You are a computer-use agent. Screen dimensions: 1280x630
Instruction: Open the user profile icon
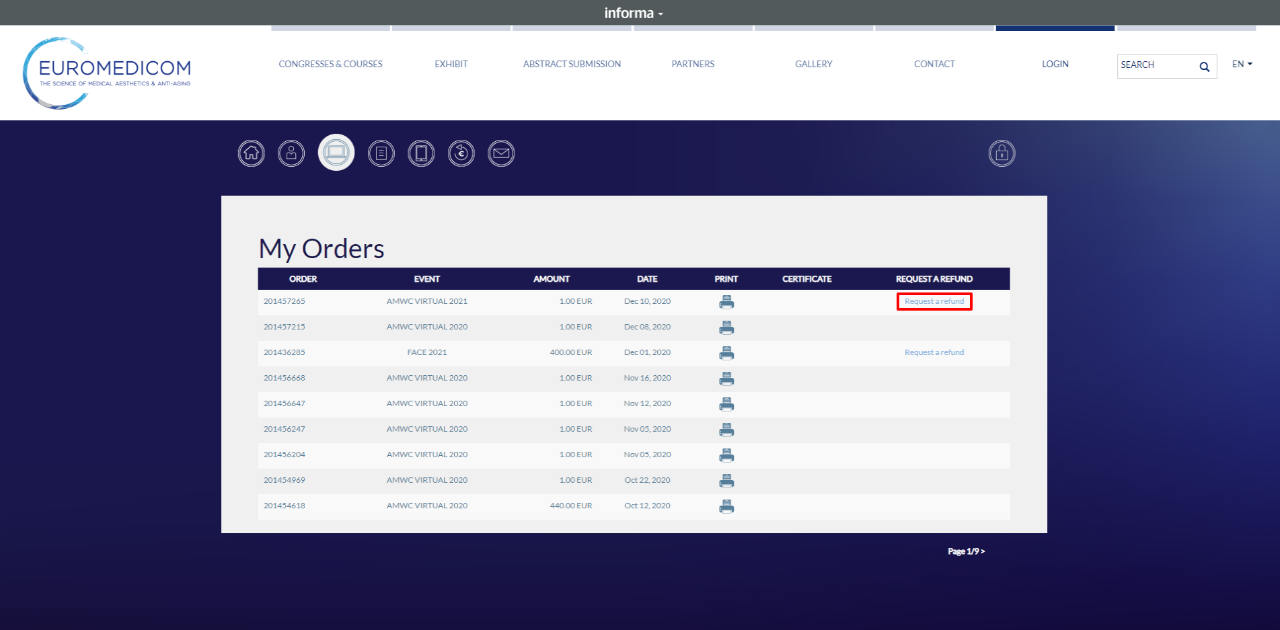(291, 153)
